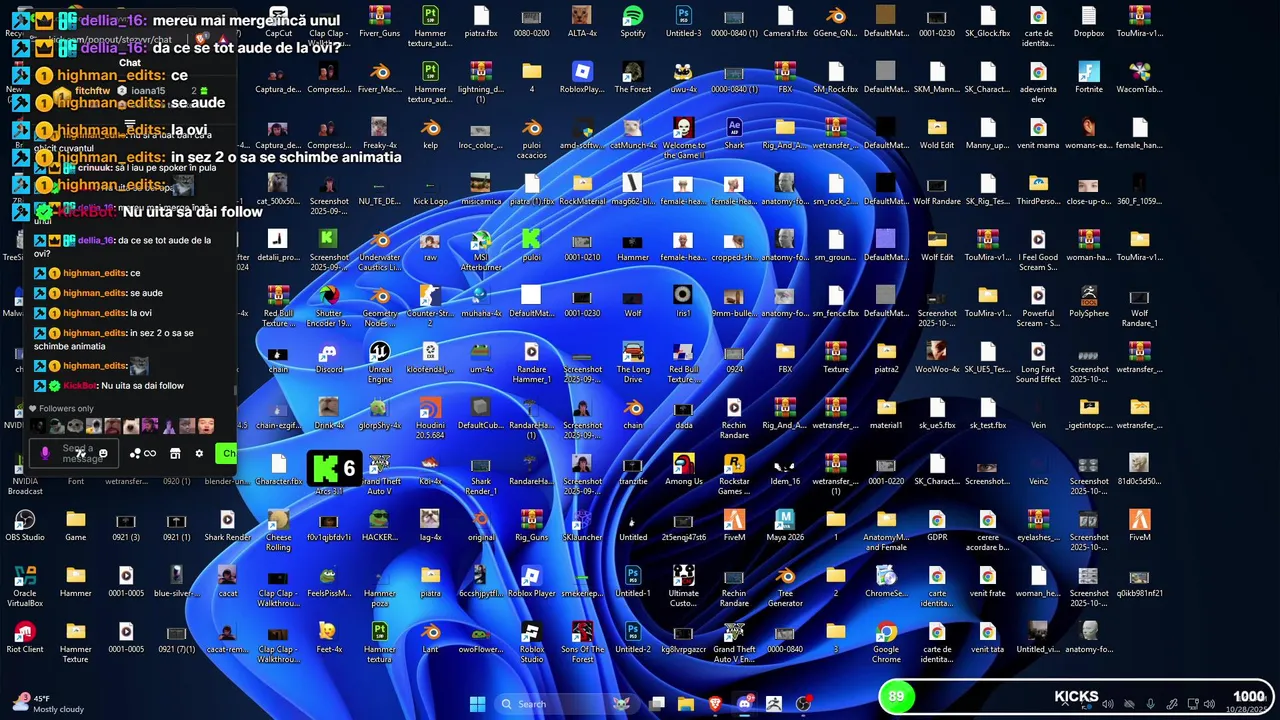Click KickBot username in chat

coord(81,385)
